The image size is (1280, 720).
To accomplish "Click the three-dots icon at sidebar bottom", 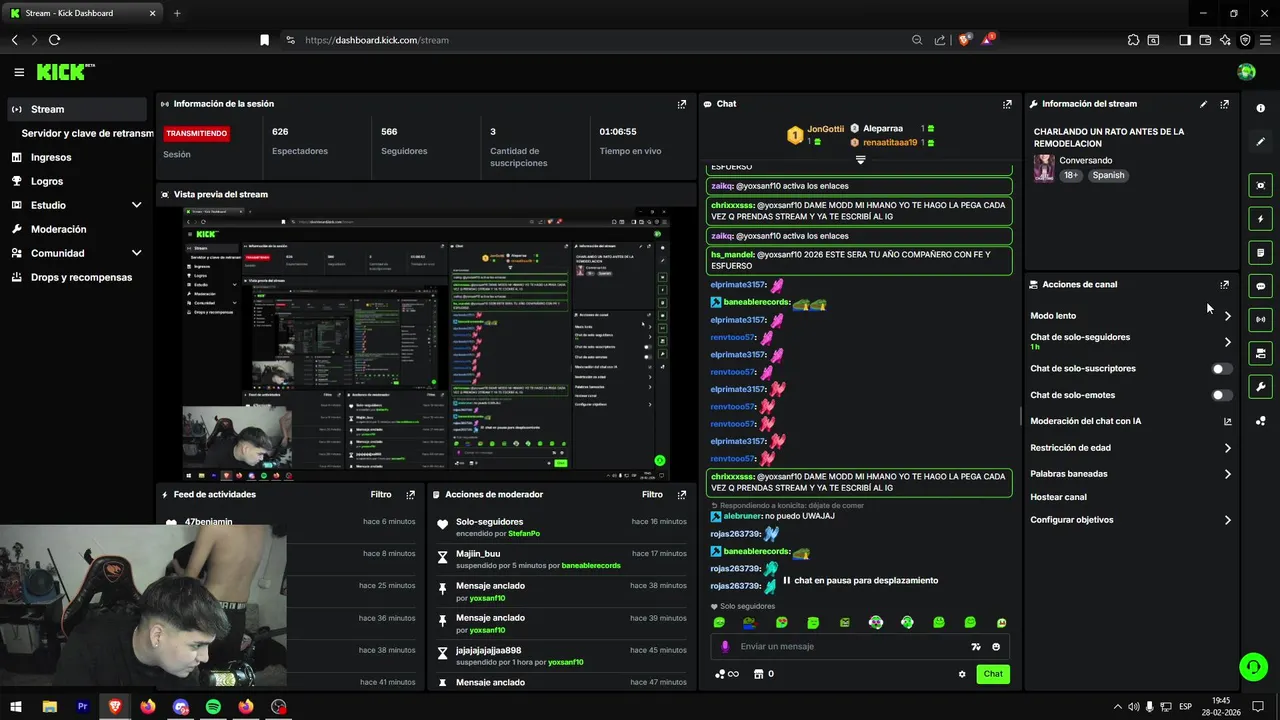I will point(1260,421).
